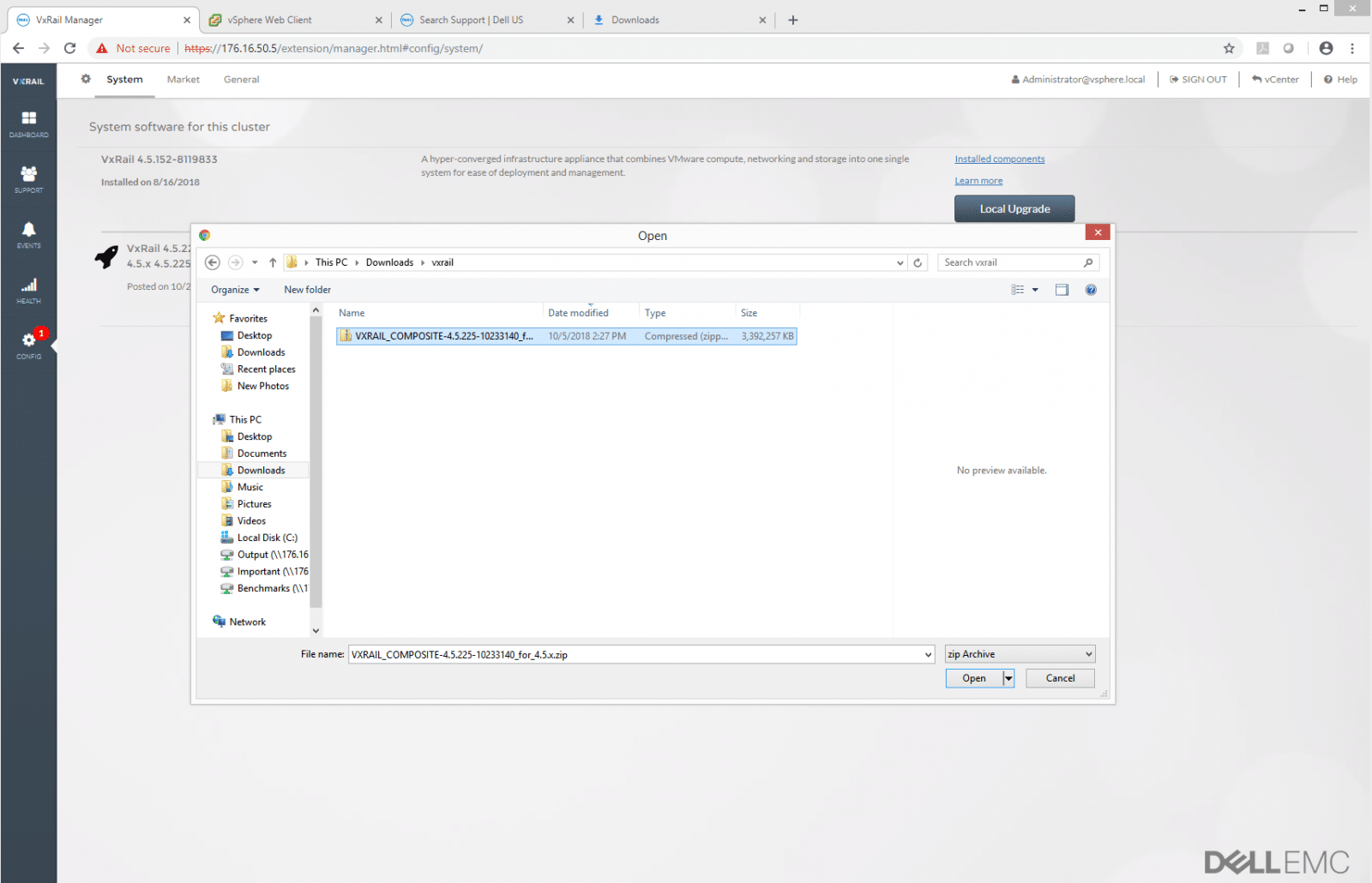Reload the browser page

point(69,48)
